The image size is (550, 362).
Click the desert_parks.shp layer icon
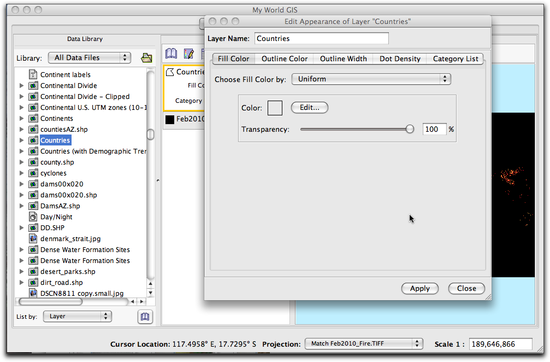pos(33,272)
